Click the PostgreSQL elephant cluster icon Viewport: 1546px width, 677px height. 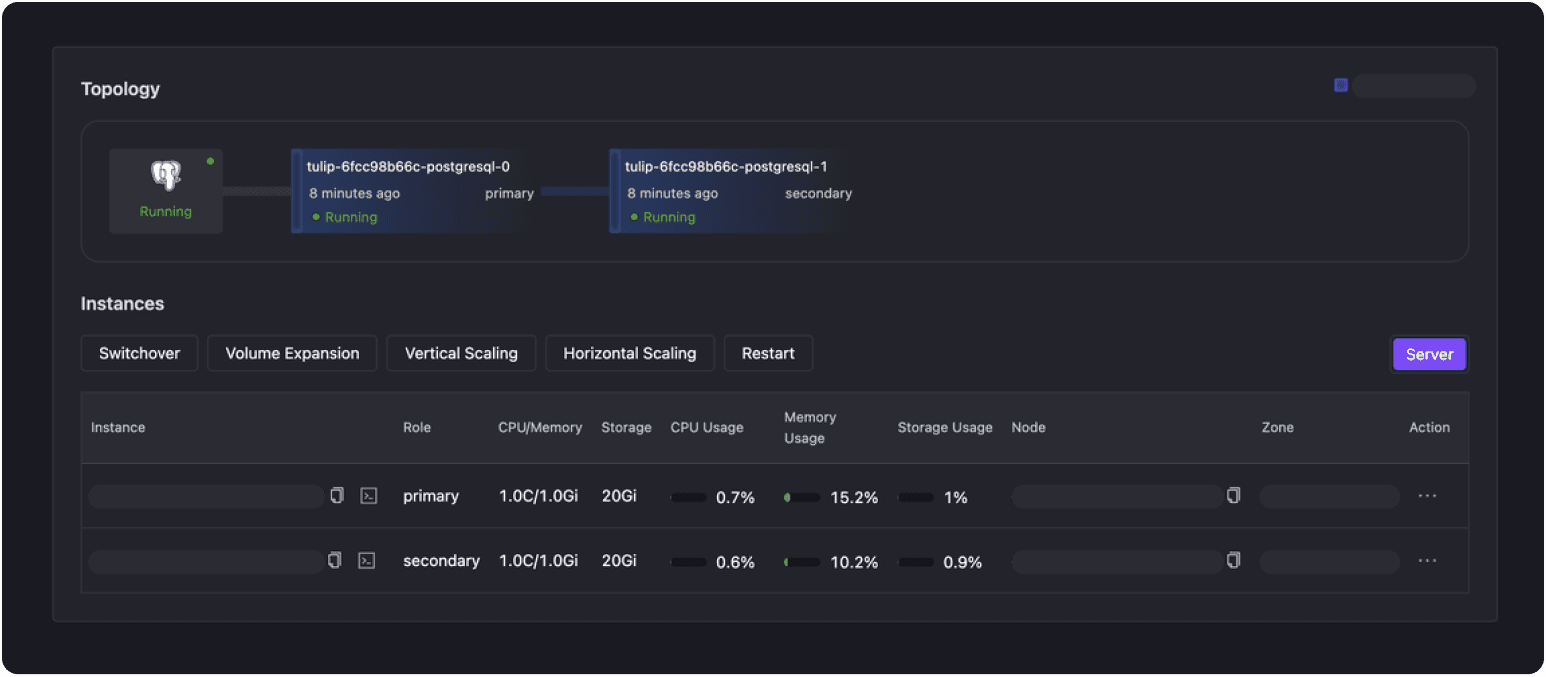pyautogui.click(x=166, y=177)
